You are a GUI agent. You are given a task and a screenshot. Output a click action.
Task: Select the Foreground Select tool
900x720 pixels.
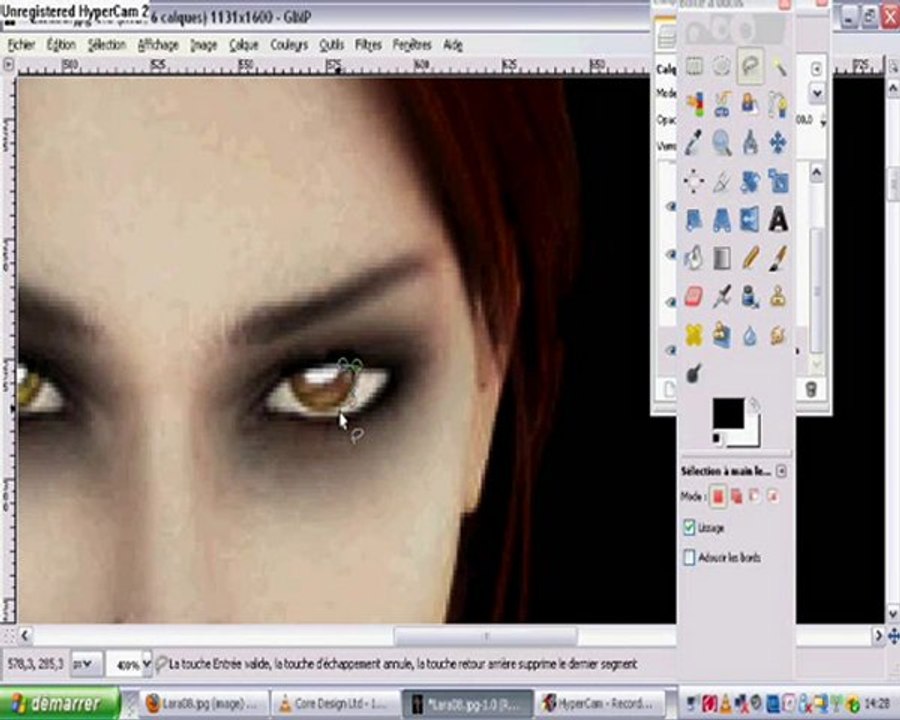click(750, 105)
